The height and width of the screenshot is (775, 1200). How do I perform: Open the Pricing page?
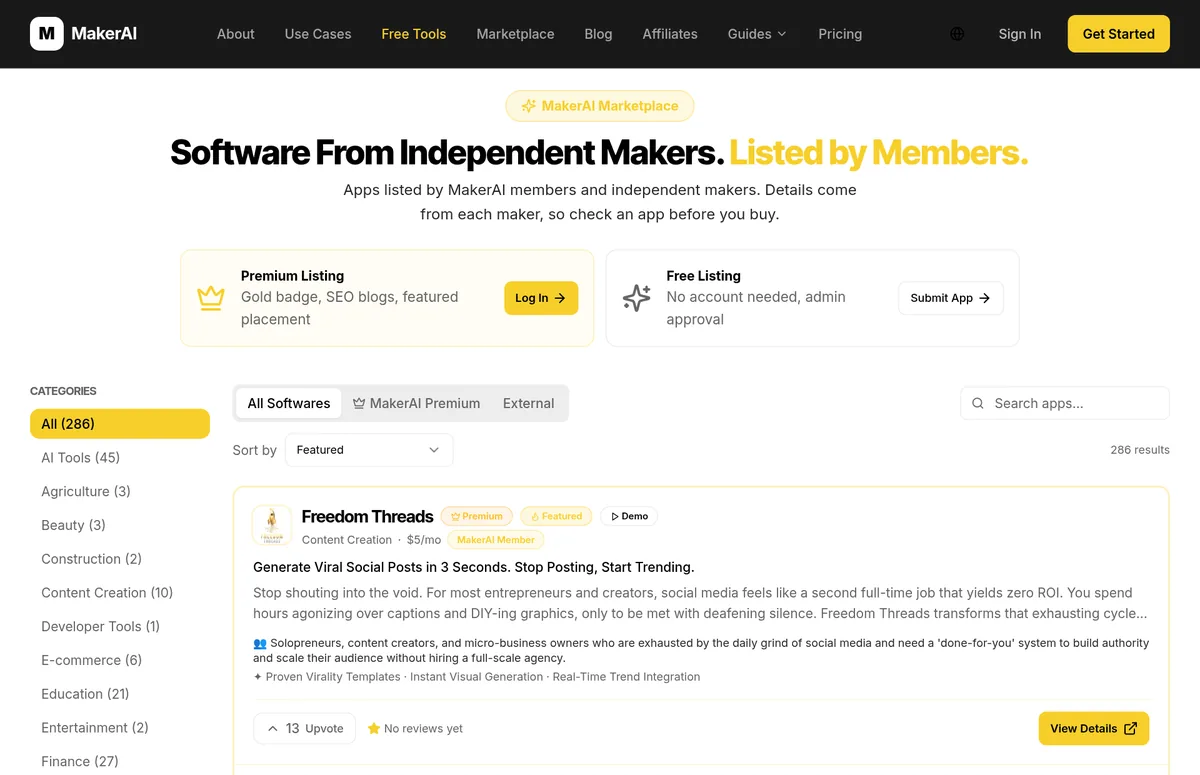click(x=840, y=34)
